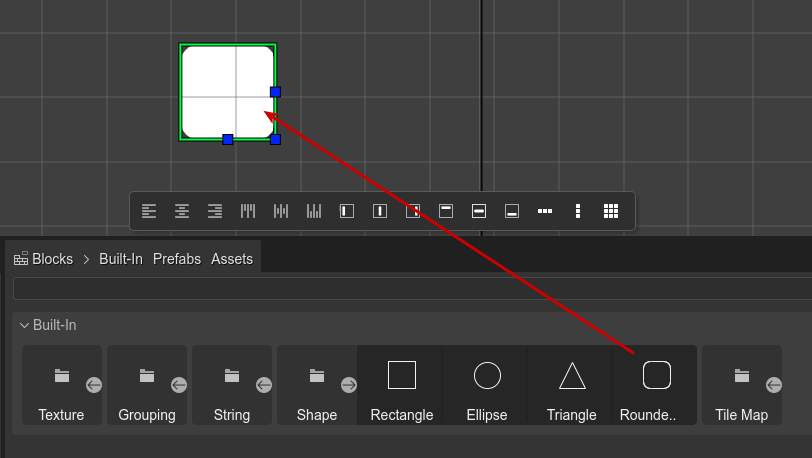Viewport: 812px width, 458px height.
Task: Select the Ellipse shape block
Action: (487, 385)
